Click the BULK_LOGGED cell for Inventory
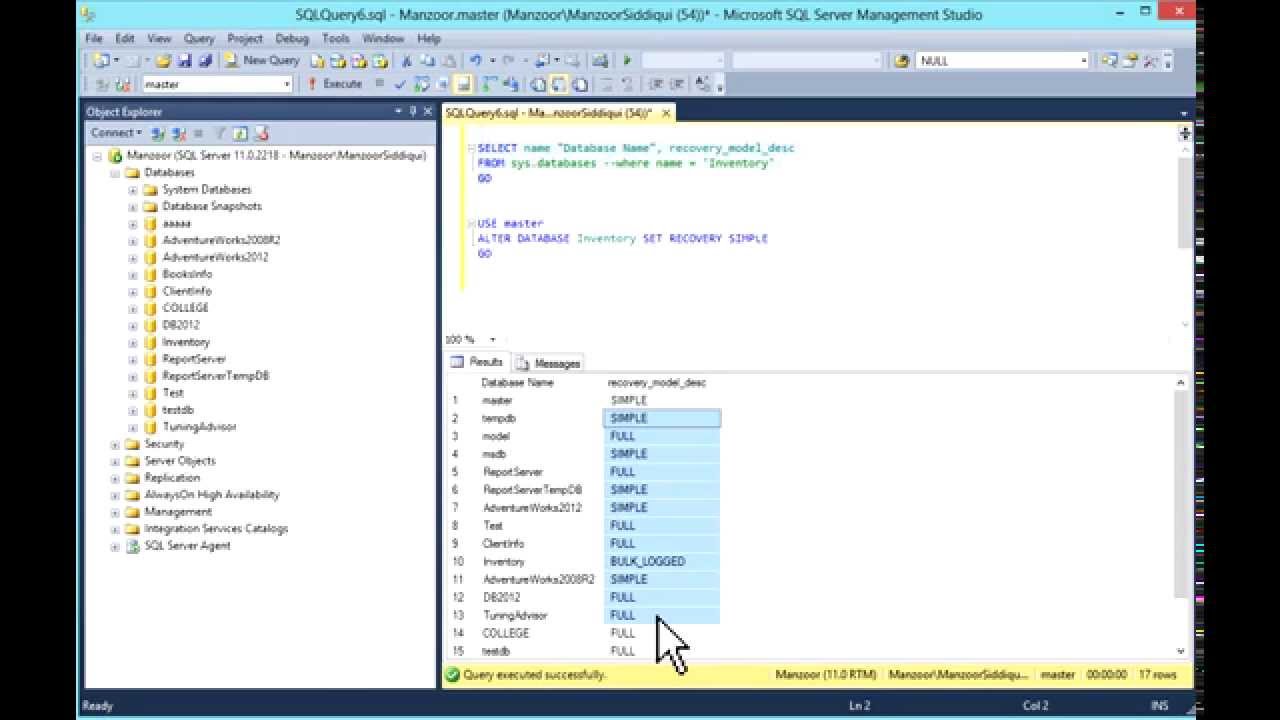This screenshot has height=720, width=1280. coord(662,561)
